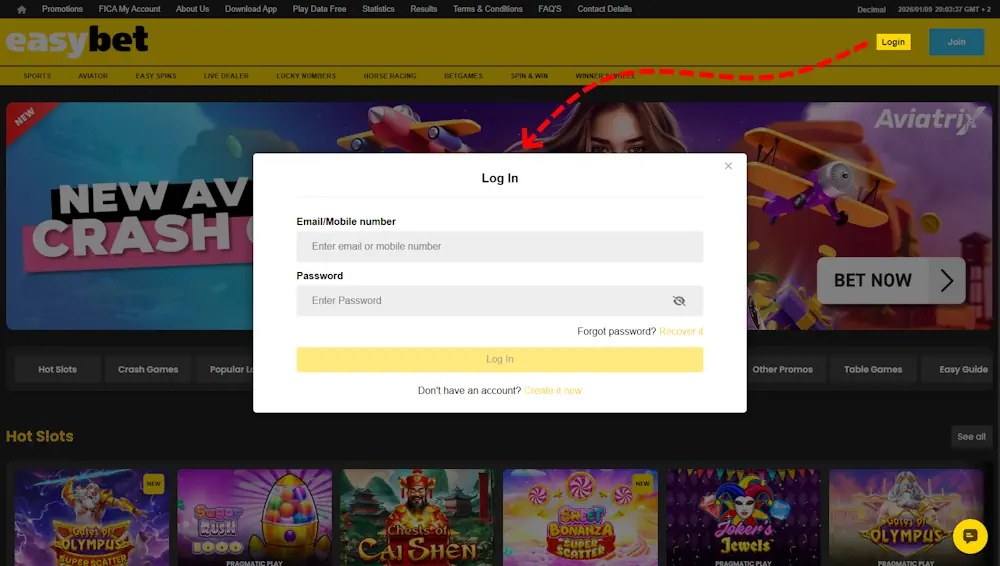Click the Aviatrix logo on banner
The height and width of the screenshot is (566, 1000).
(930, 119)
